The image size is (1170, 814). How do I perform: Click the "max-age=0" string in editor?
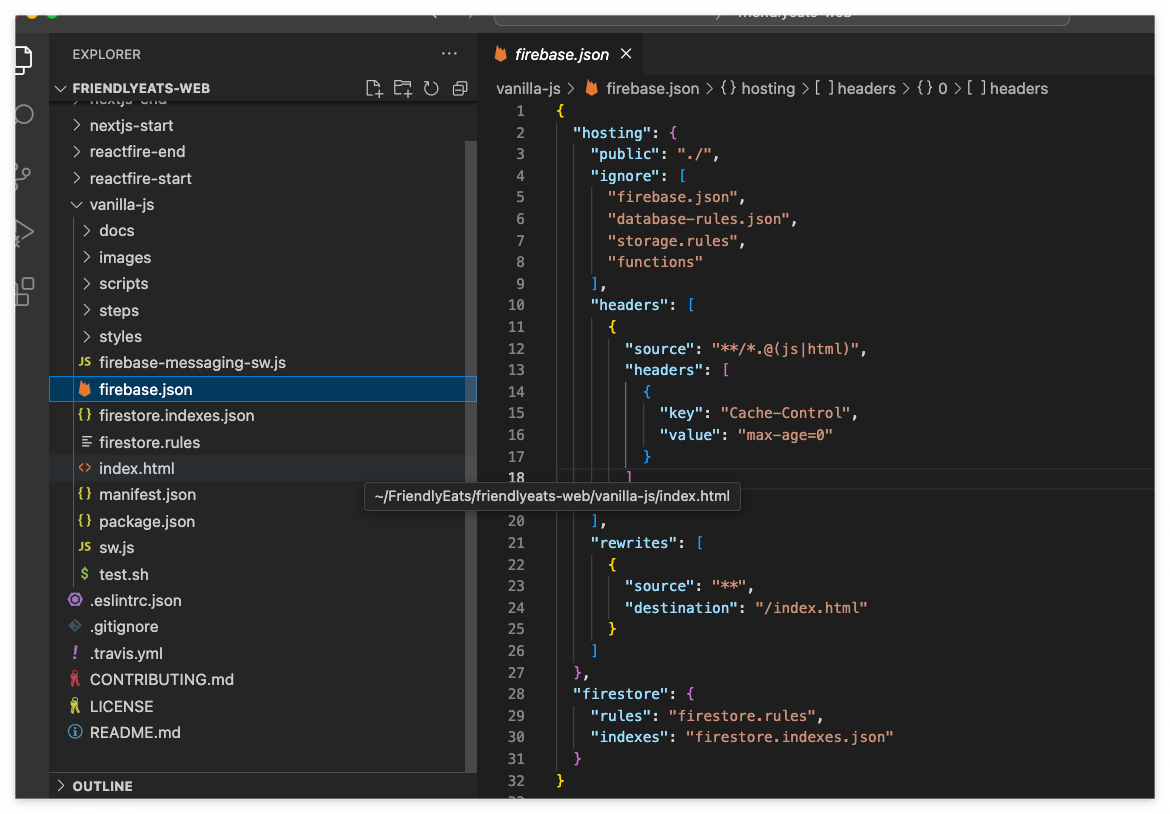pyautogui.click(x=785, y=435)
